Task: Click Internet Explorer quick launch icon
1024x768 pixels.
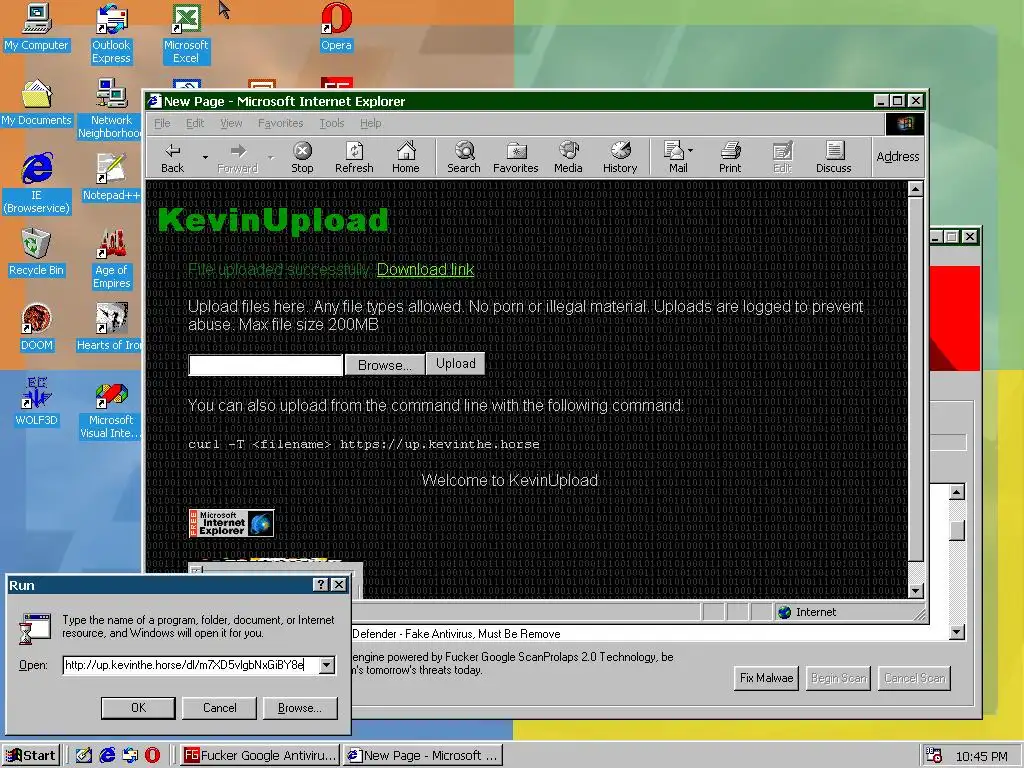Action: tap(106, 756)
